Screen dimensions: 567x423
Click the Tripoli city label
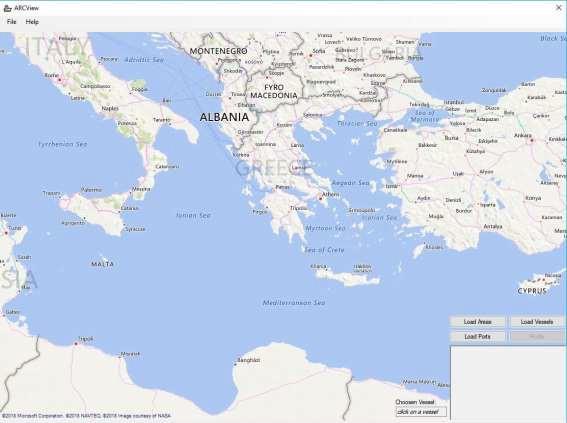pos(86,339)
